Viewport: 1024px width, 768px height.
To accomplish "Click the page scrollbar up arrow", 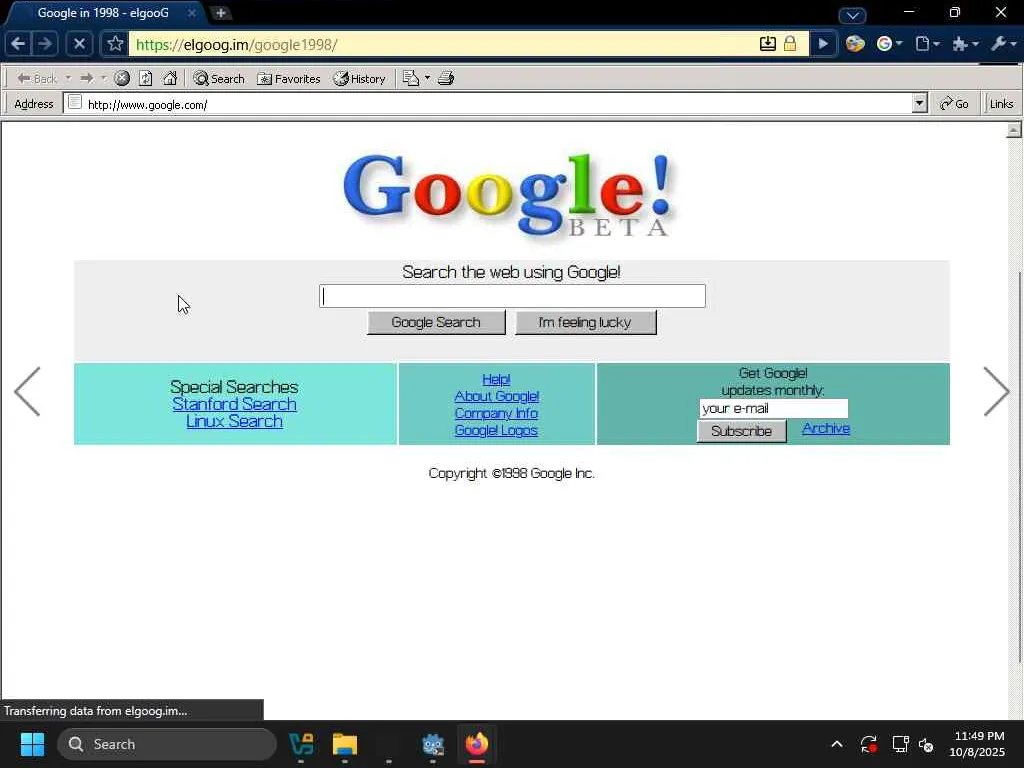I will (1014, 130).
